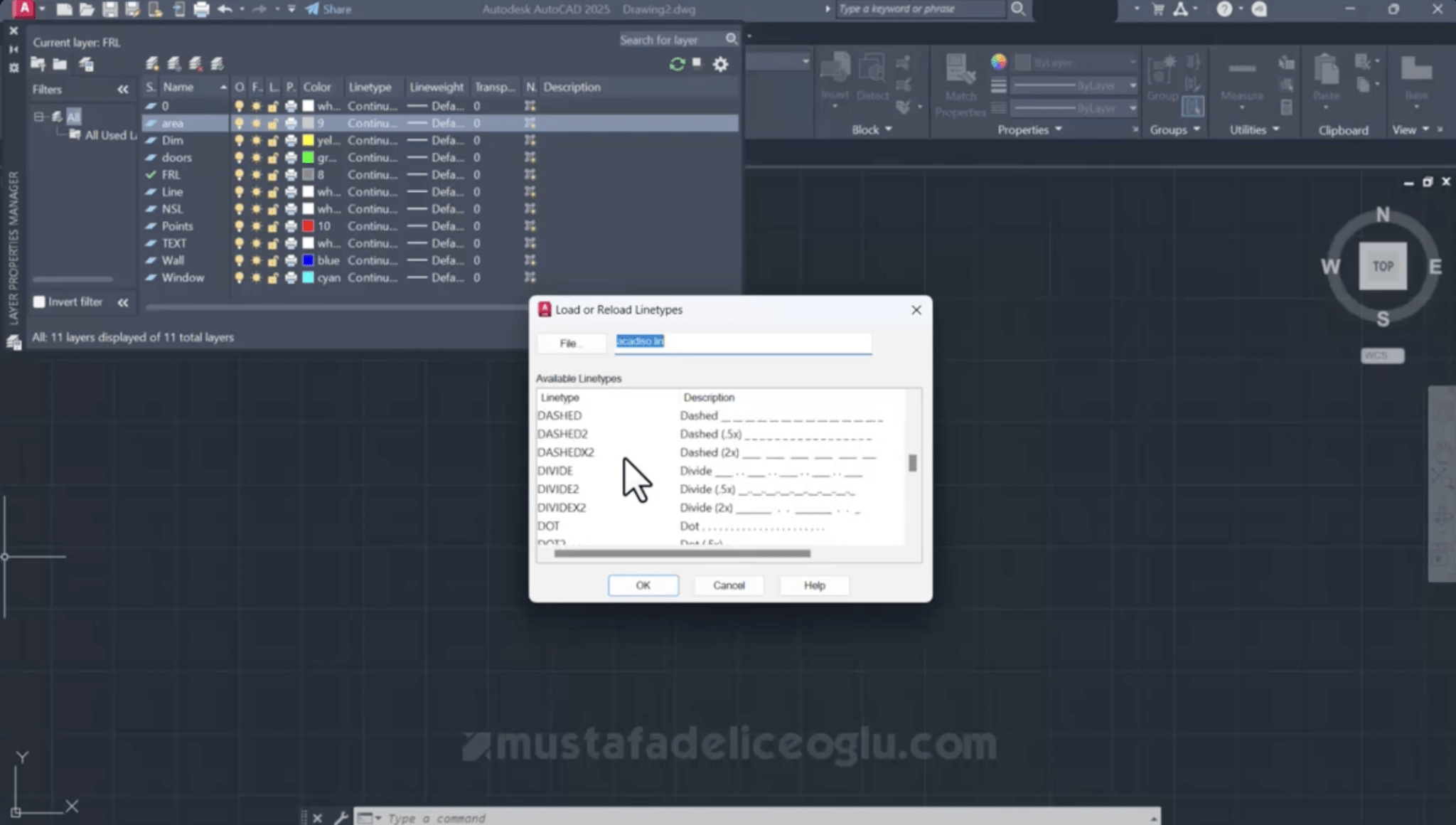
Task: Click the AutoCAD application menu logo
Action: pos(24,9)
